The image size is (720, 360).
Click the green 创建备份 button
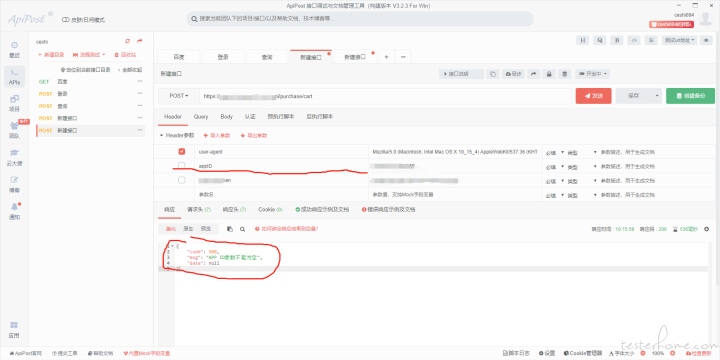[690, 96]
